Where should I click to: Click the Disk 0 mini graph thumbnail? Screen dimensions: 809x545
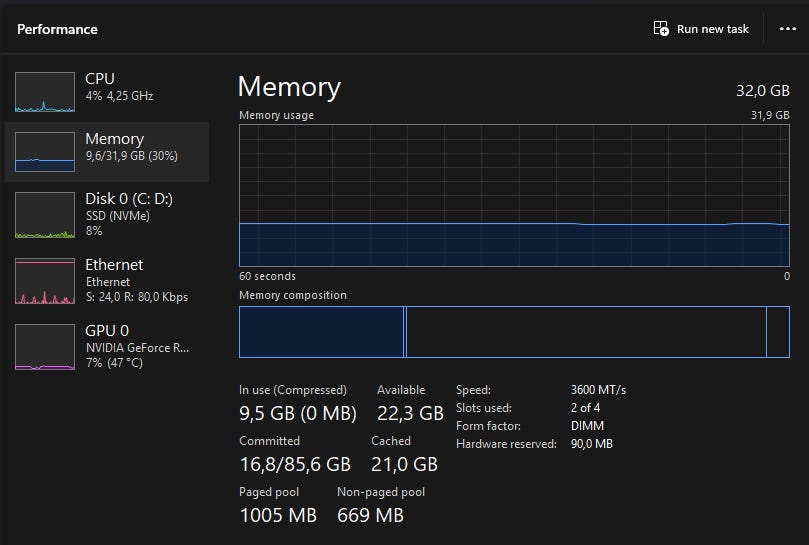[45, 215]
